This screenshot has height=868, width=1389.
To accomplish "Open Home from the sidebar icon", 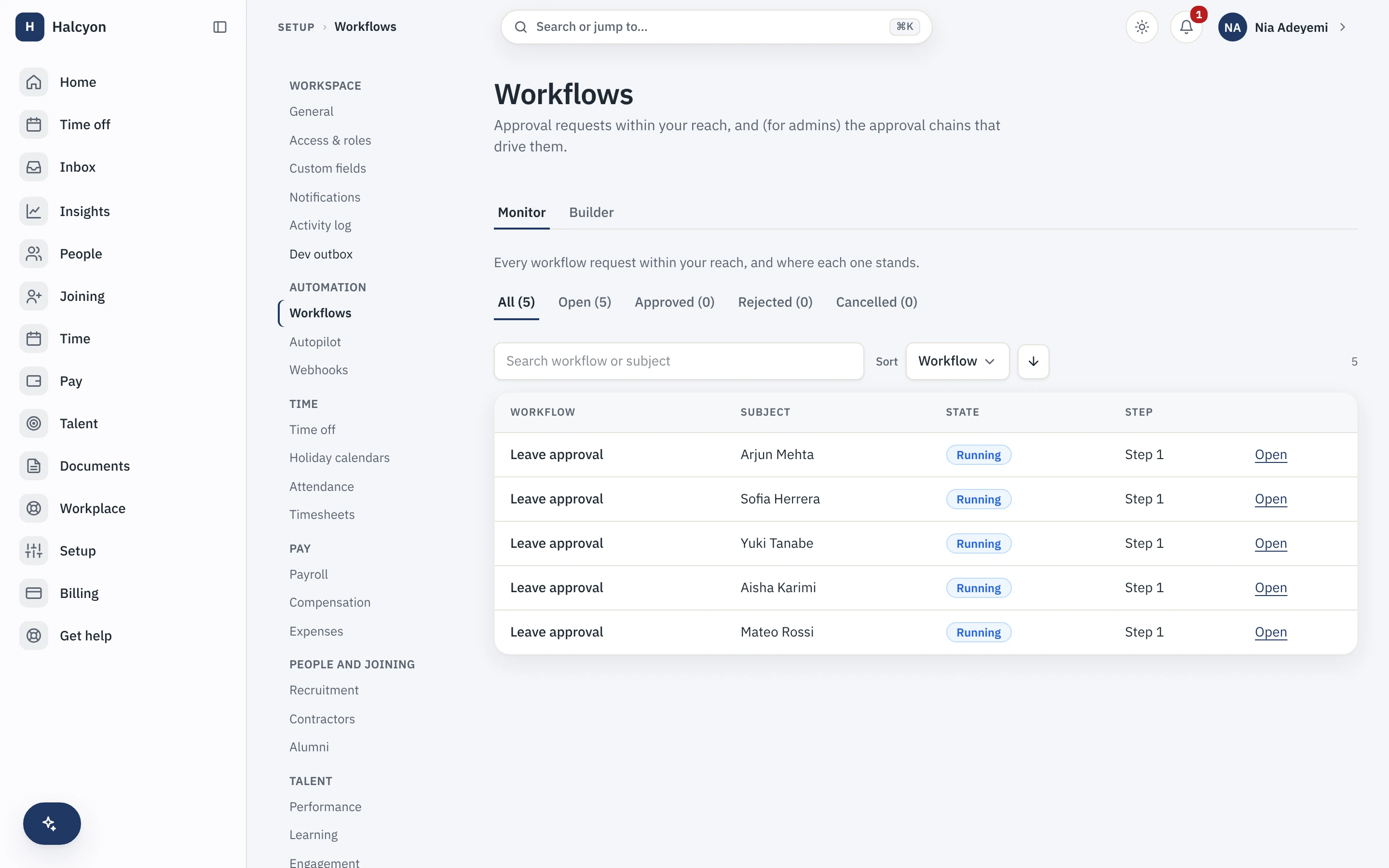I will click(34, 82).
